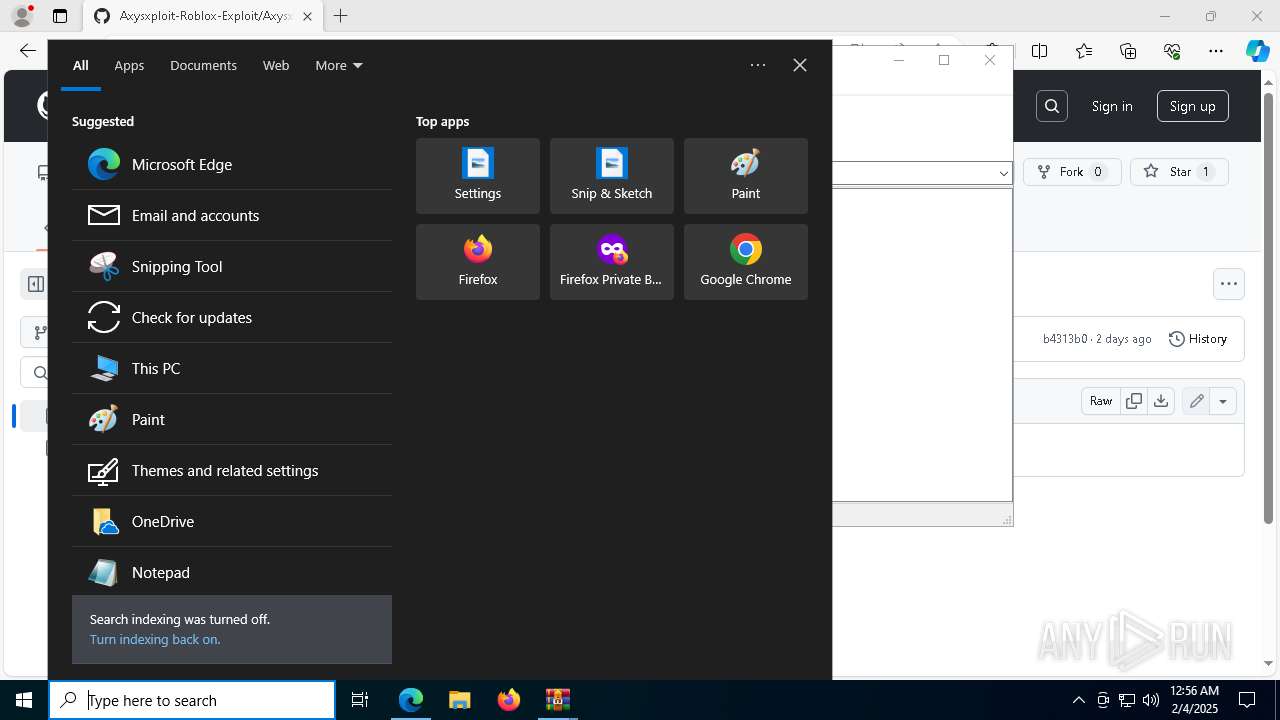Open volume control in system tray
This screenshot has height=720, width=1280.
pos(1151,700)
